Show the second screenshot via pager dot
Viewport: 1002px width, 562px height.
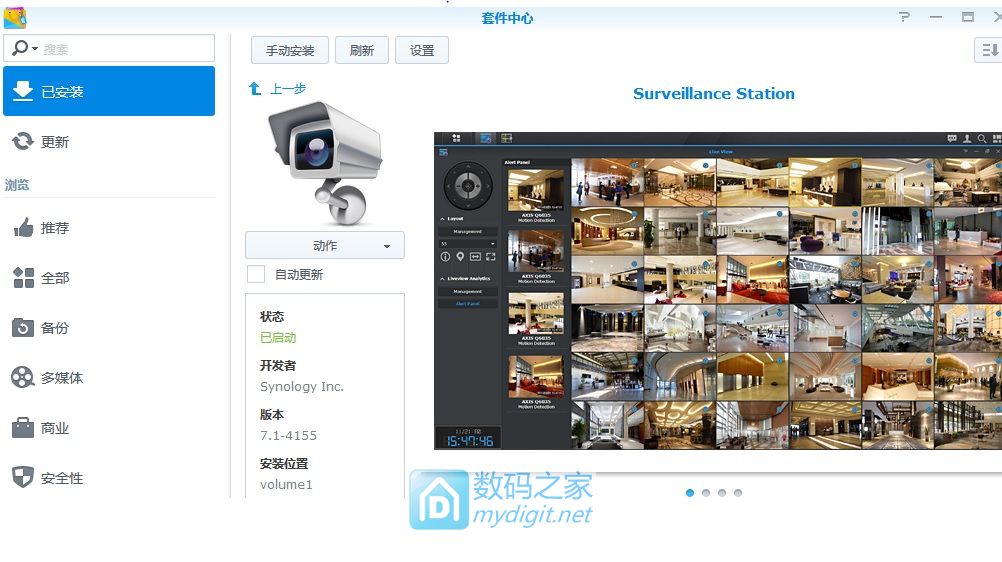point(705,493)
